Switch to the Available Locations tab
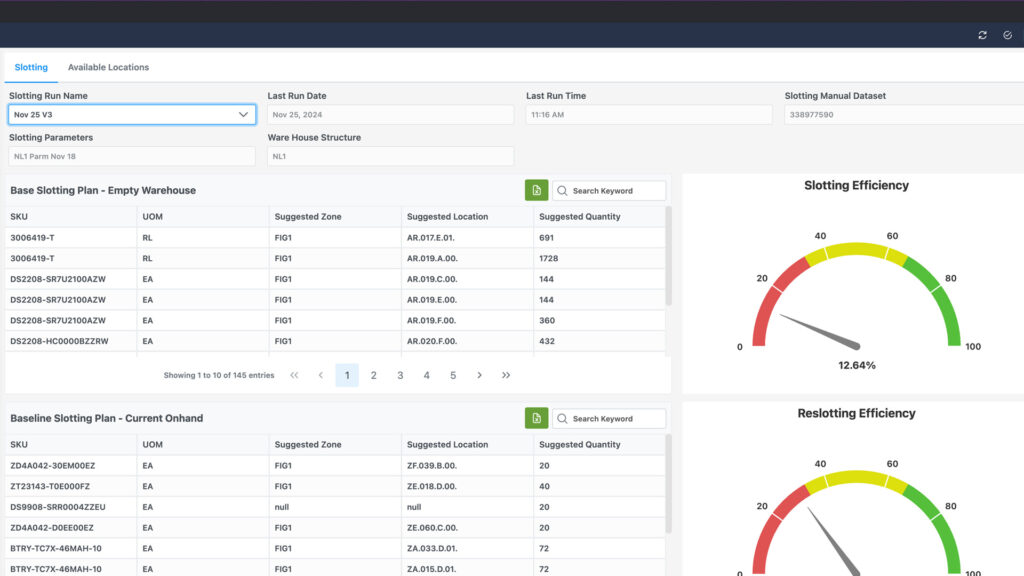Screen dimensions: 1024x576 108,67
